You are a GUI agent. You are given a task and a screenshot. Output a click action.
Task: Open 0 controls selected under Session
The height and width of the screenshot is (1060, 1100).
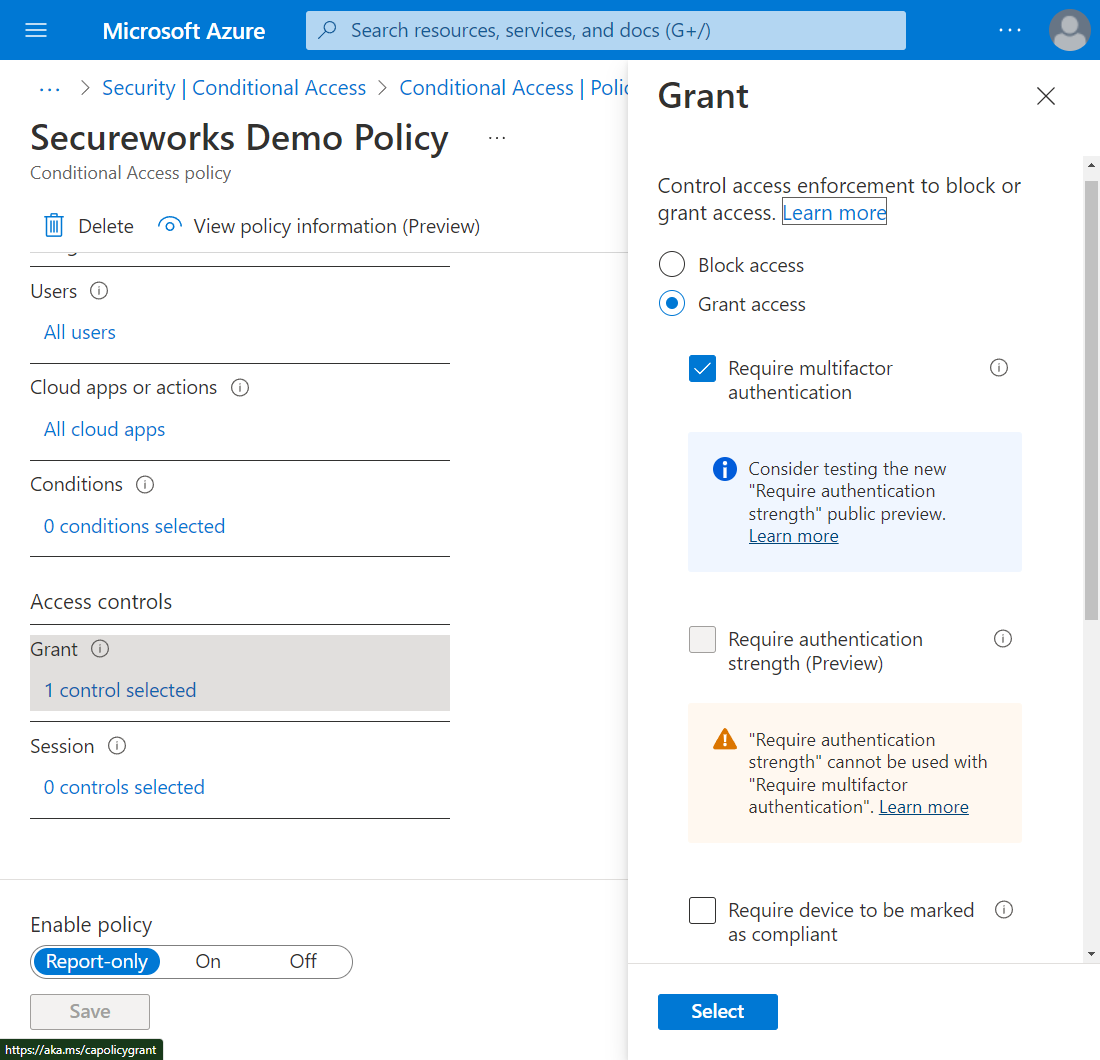124,787
